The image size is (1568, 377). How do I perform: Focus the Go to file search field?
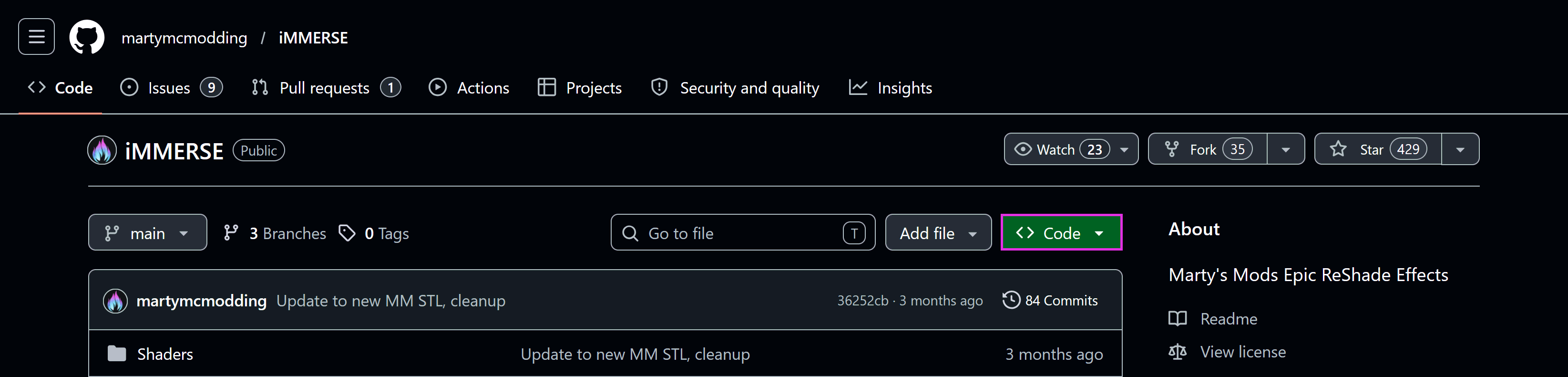click(743, 233)
